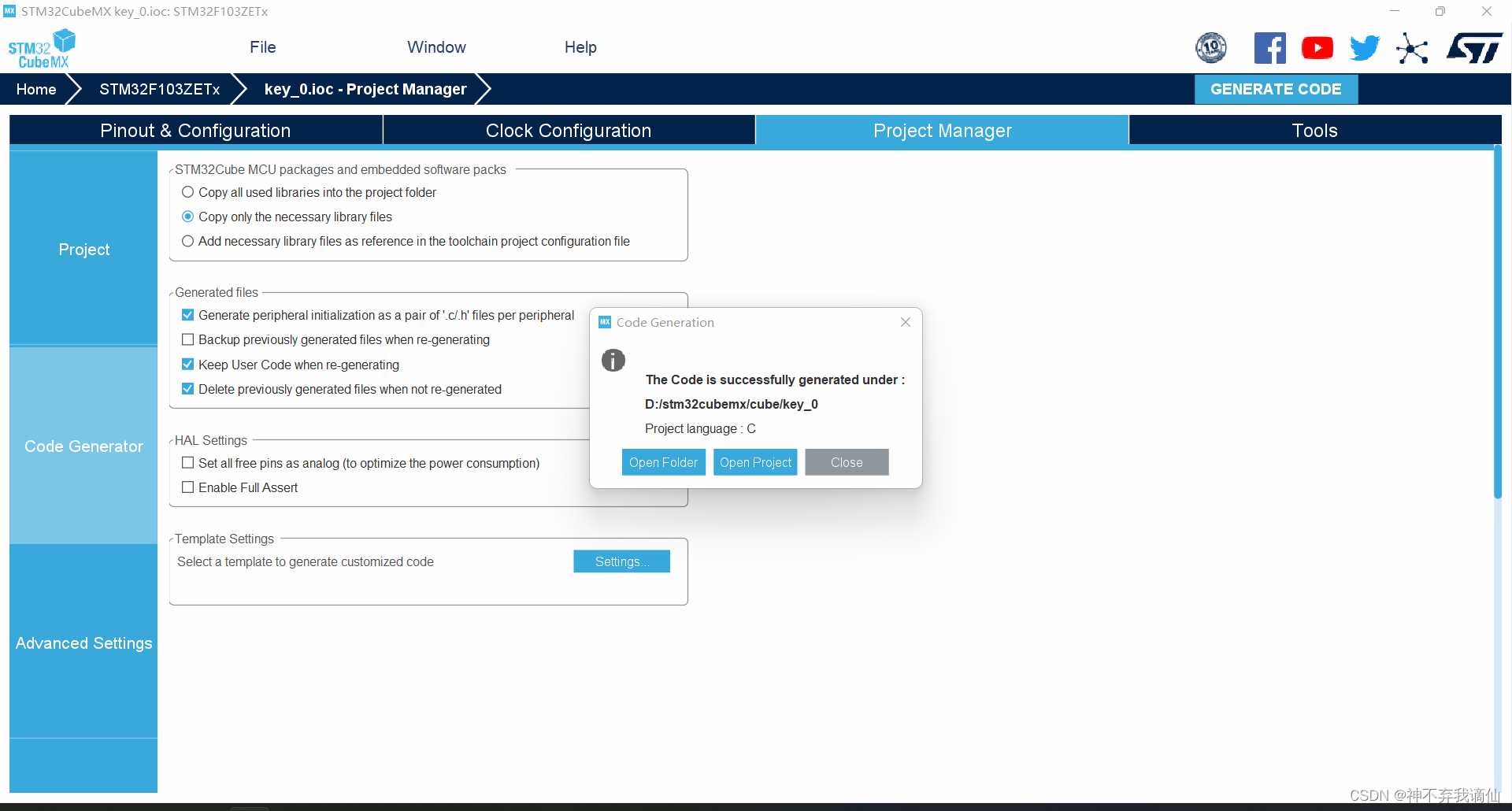Screen dimensions: 1512x811
Task: Open the YouTube icon link
Action: tap(1317, 48)
